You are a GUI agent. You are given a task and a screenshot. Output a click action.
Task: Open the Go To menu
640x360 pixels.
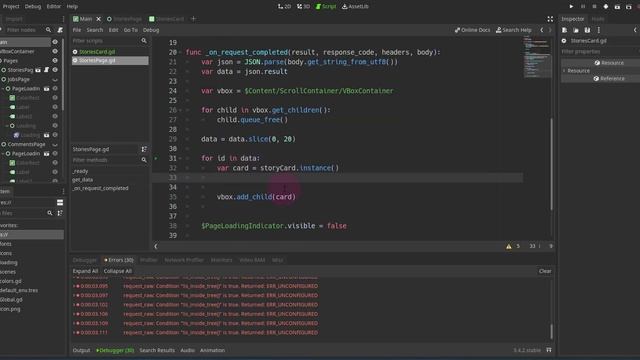tap(131, 30)
